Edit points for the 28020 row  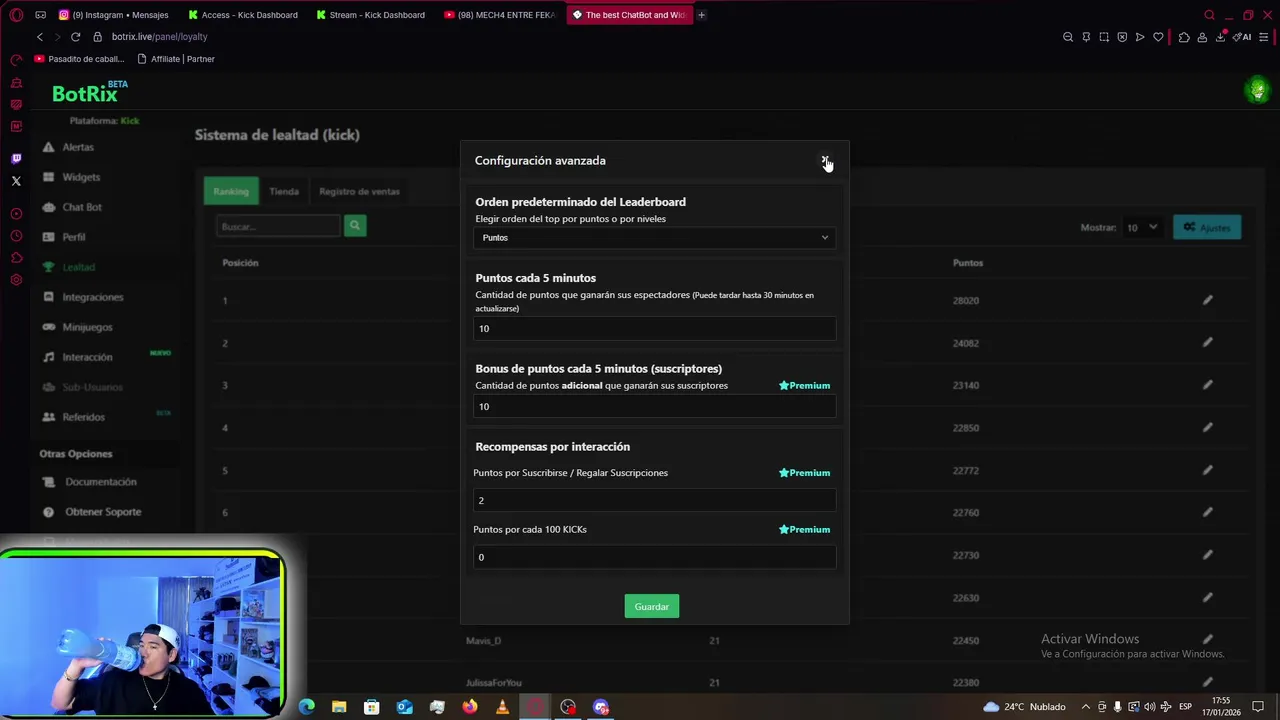1208,300
